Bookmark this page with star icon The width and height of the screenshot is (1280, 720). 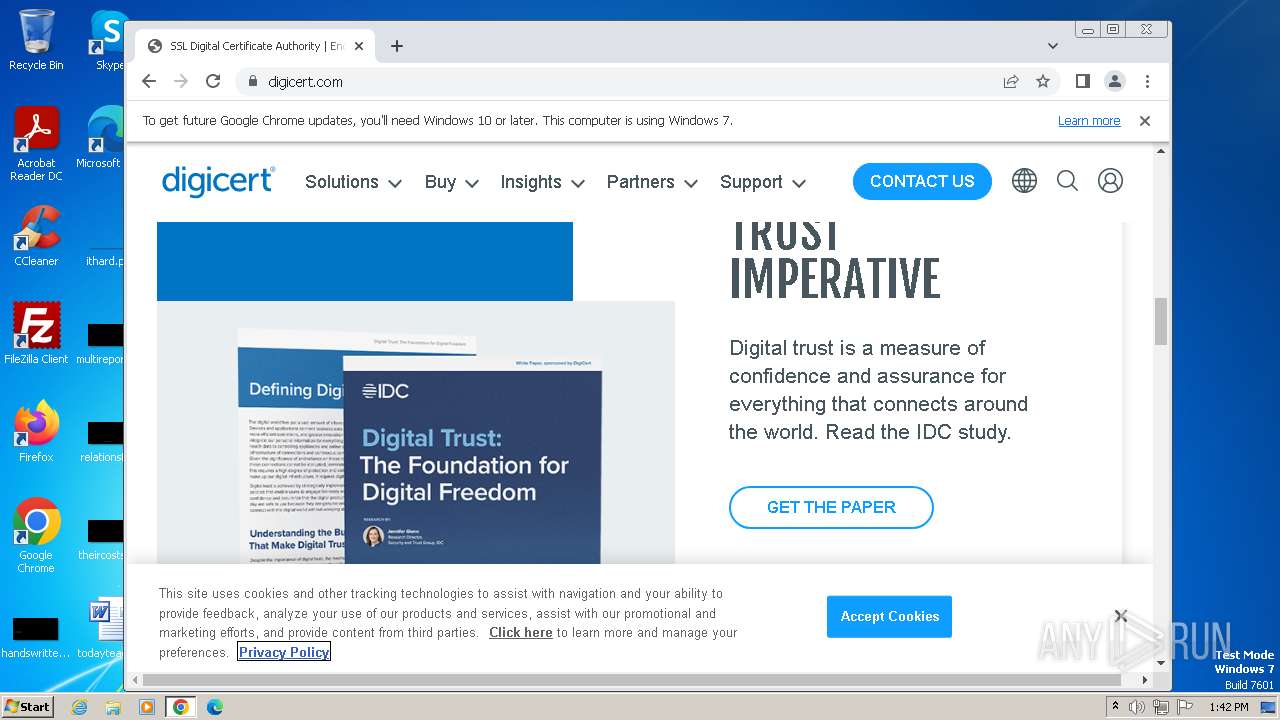click(x=1043, y=82)
